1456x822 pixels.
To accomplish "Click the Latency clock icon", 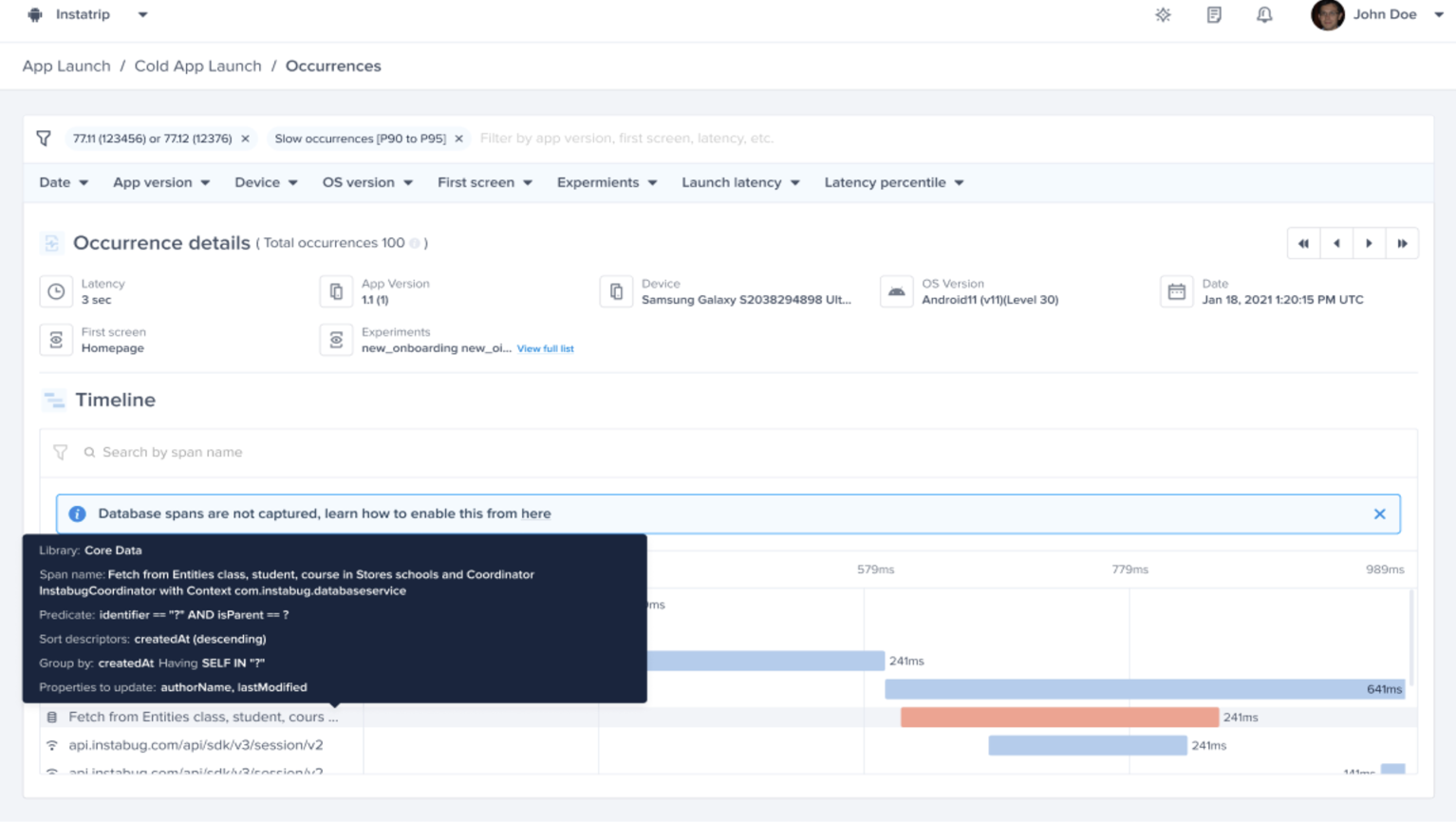I will coord(56,291).
